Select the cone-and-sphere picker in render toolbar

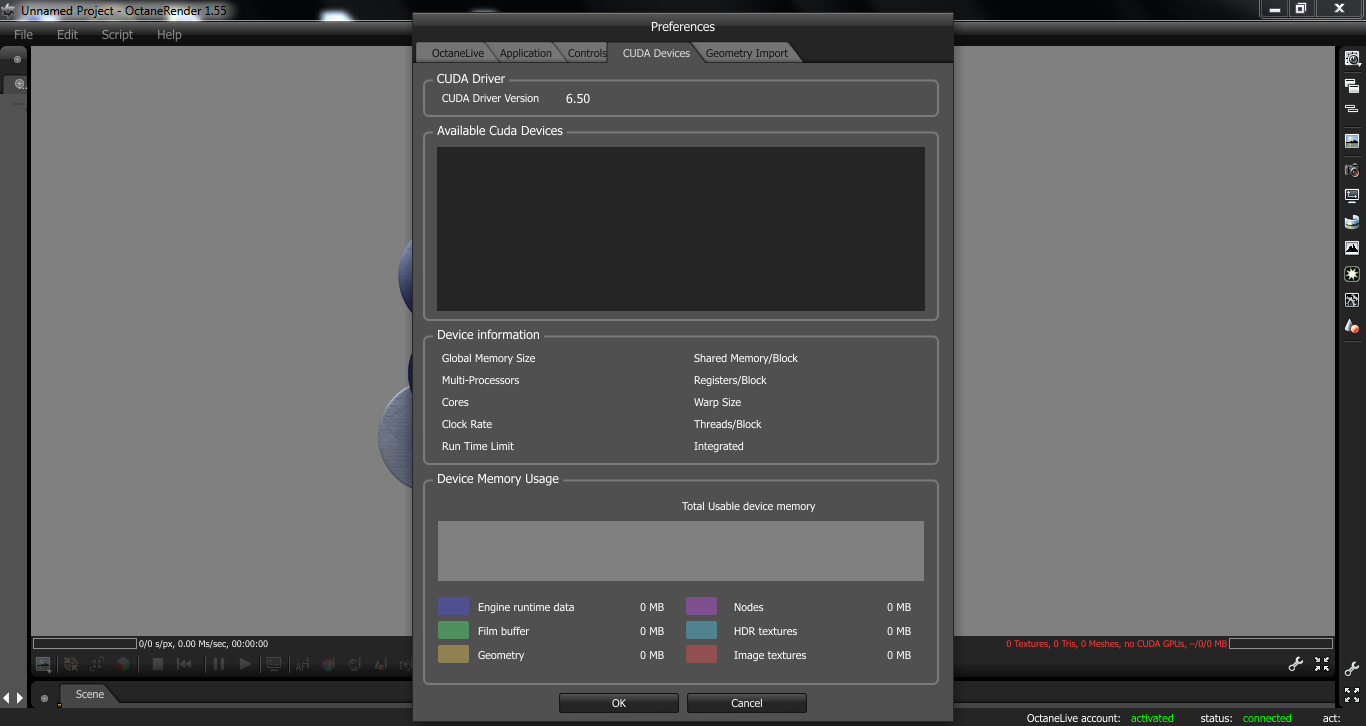381,664
